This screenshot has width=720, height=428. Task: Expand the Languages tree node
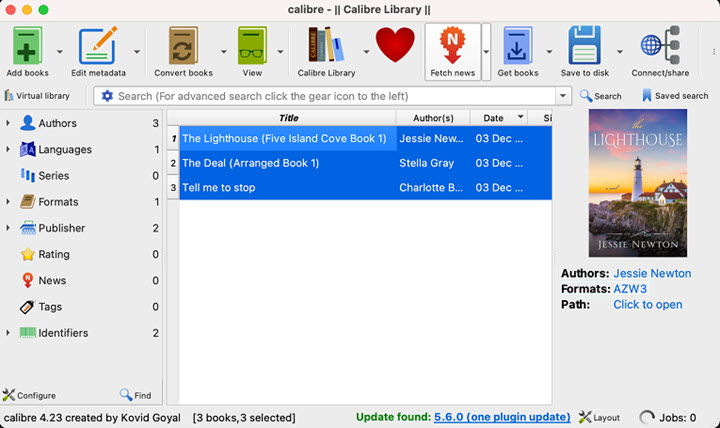[8, 149]
